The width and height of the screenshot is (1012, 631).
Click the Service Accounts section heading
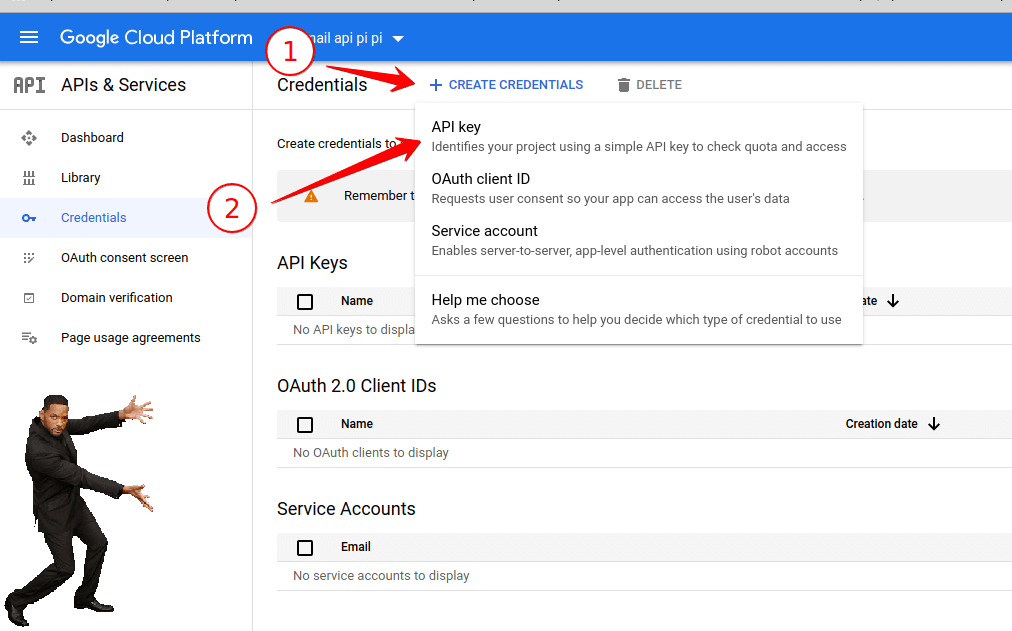click(346, 509)
